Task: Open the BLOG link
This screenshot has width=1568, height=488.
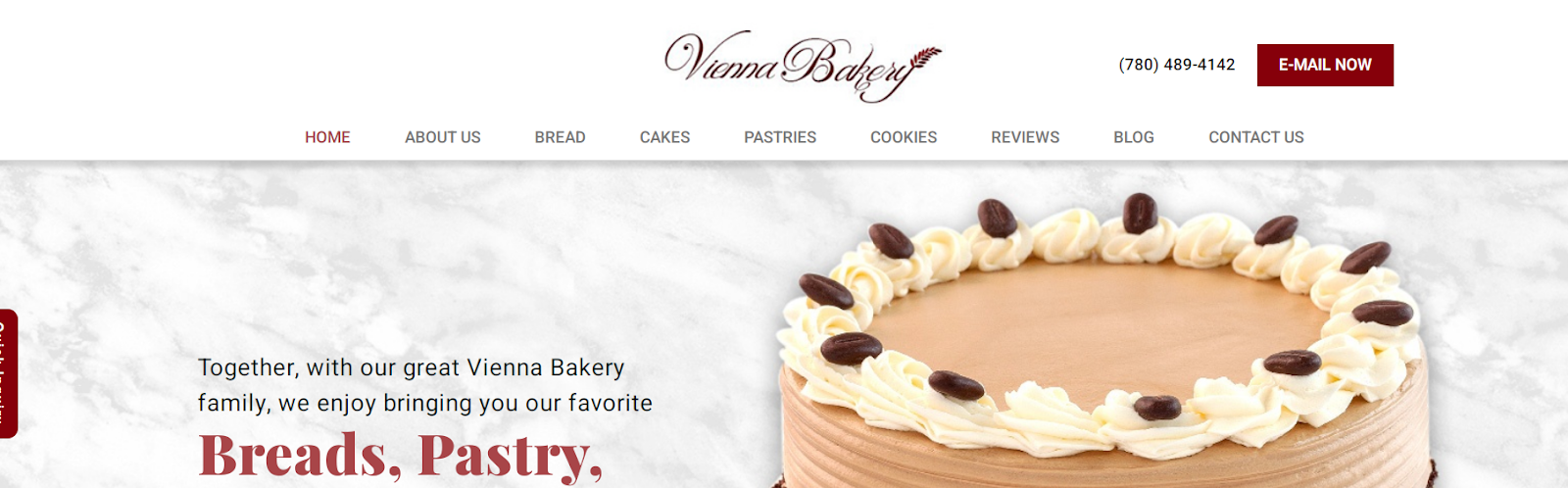Action: [x=1134, y=137]
